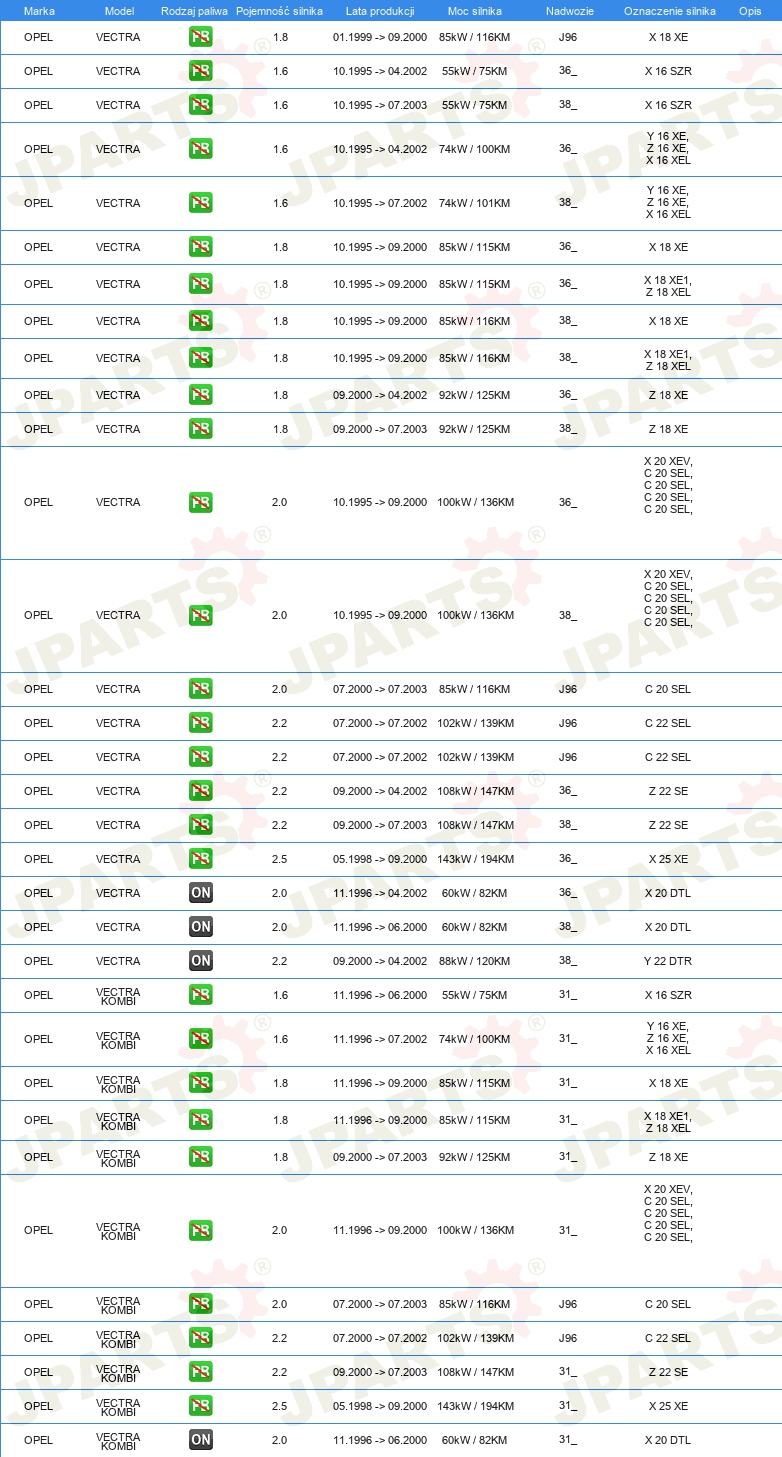Click the petrol icon in the Vectra Z 22 SE 38_ row
Viewport: 782px width, 1457px height.
201,825
